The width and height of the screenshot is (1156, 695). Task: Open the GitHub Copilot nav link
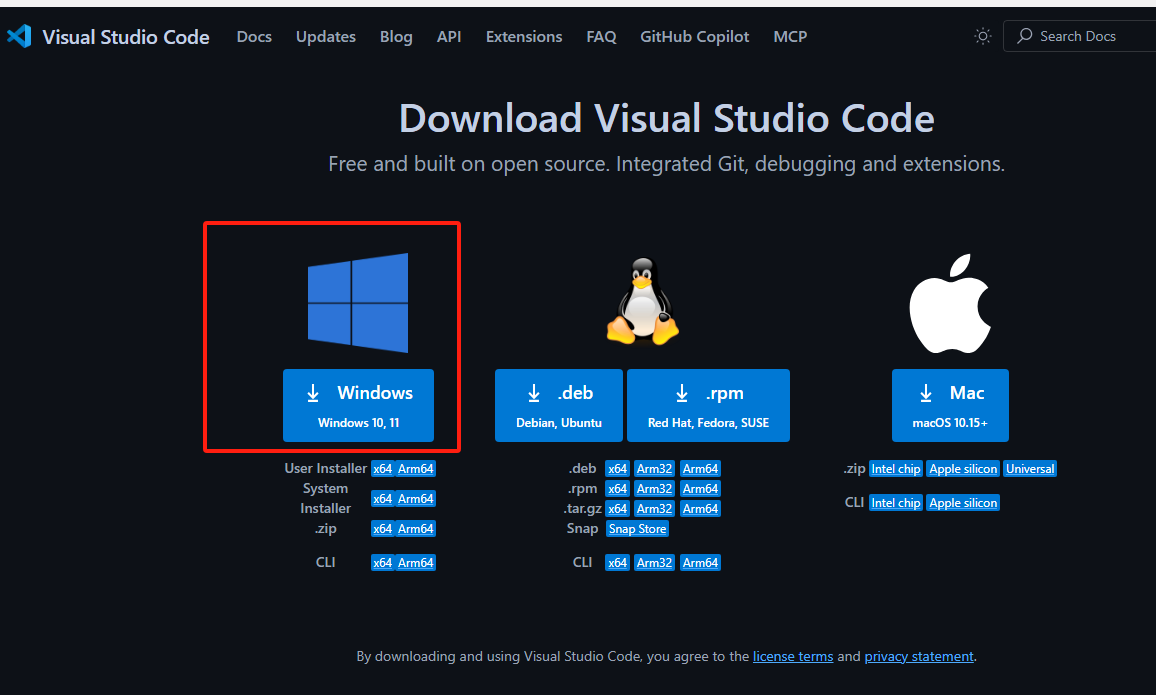pyautogui.click(x=694, y=36)
